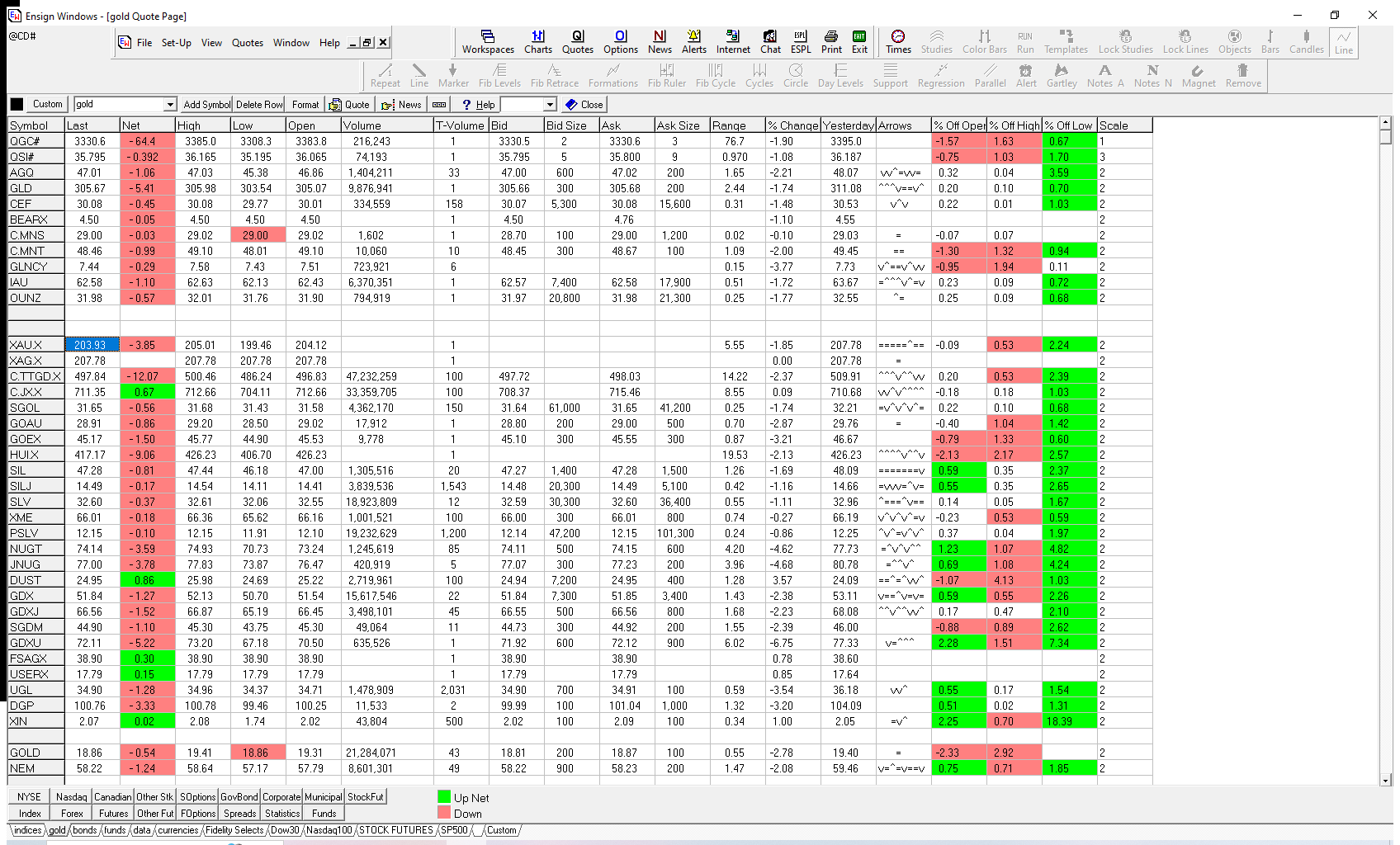Viewport: 1400px width, 845px height.
Task: Click in the gold symbol input field
Action: click(119, 105)
